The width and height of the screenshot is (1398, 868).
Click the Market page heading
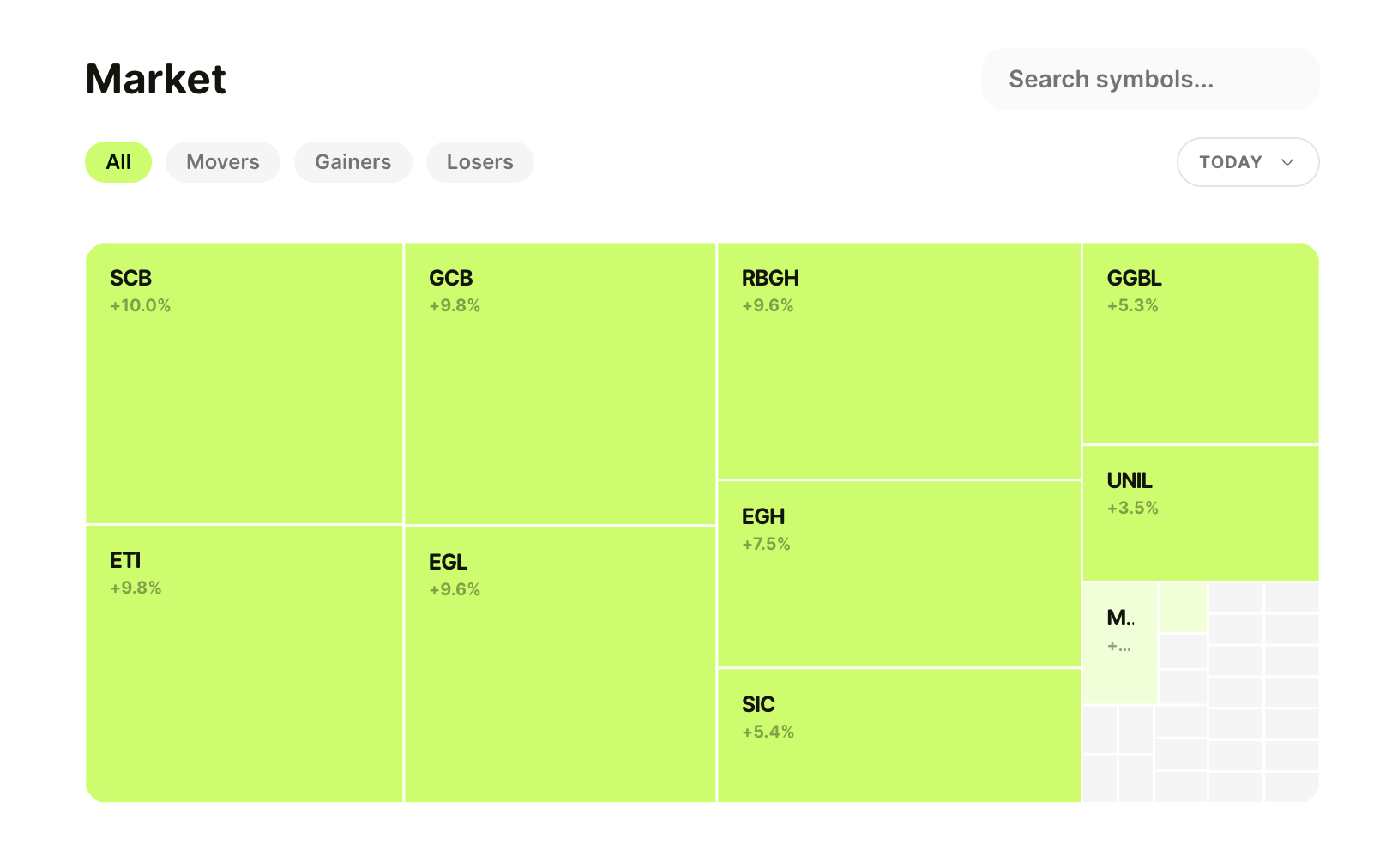tap(156, 80)
